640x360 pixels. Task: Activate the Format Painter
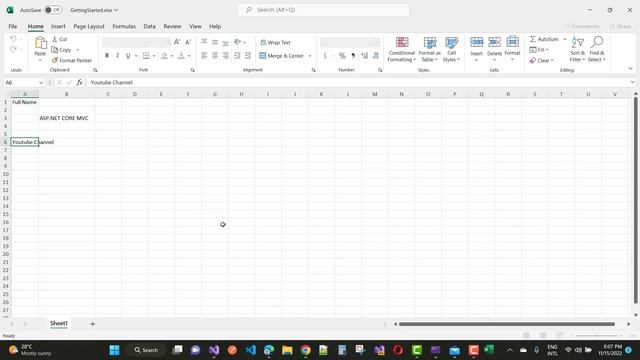[71, 60]
